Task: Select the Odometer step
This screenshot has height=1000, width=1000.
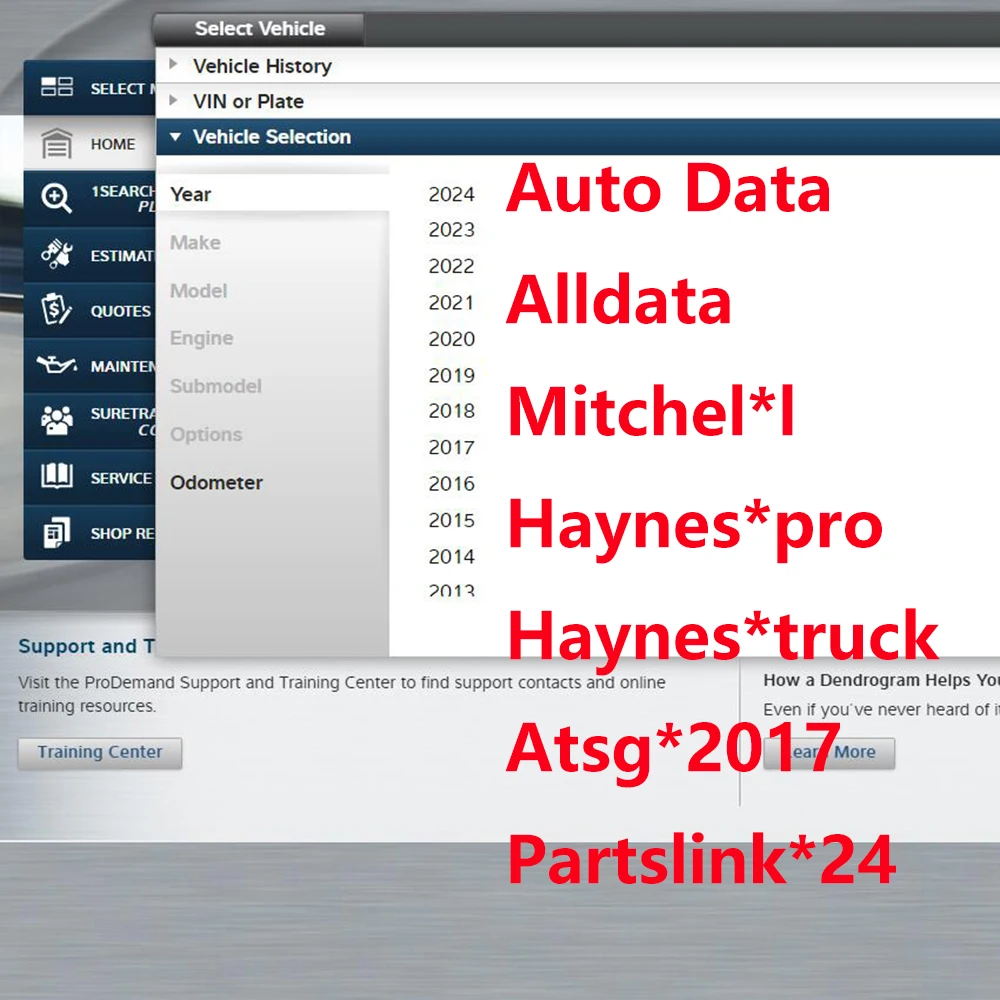Action: click(x=216, y=483)
